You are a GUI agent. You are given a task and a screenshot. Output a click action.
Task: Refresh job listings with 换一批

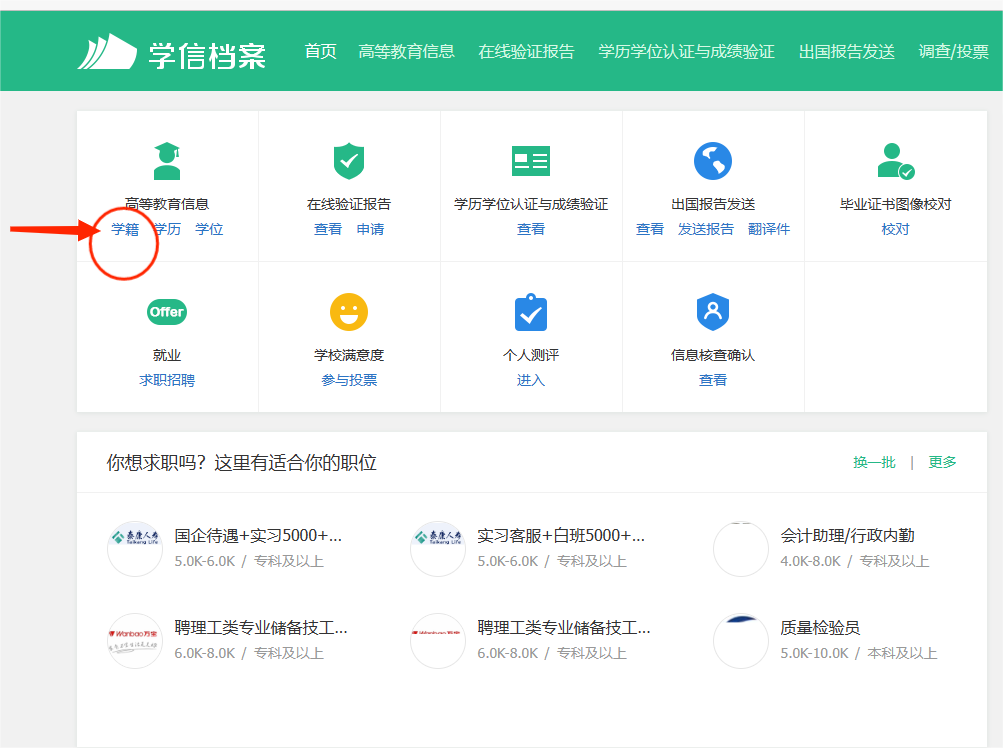[x=874, y=462]
